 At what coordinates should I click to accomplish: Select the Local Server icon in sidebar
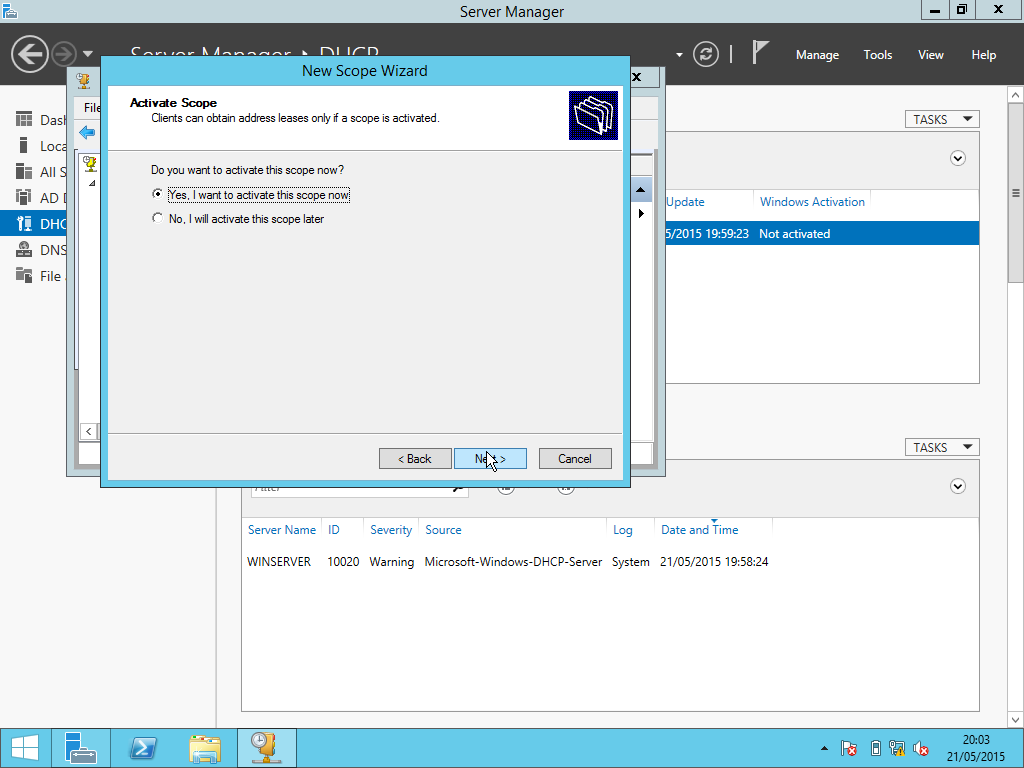pos(24,146)
